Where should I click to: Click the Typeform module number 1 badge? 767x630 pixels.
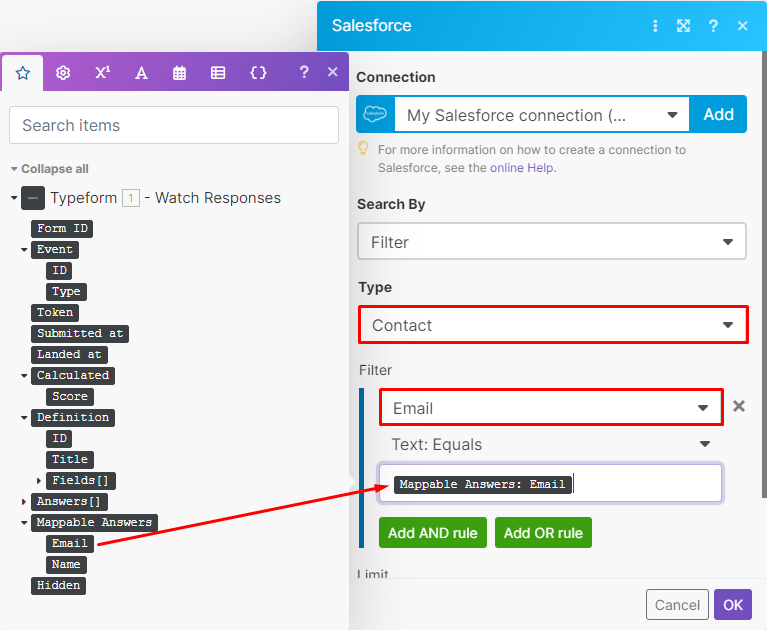(x=131, y=199)
